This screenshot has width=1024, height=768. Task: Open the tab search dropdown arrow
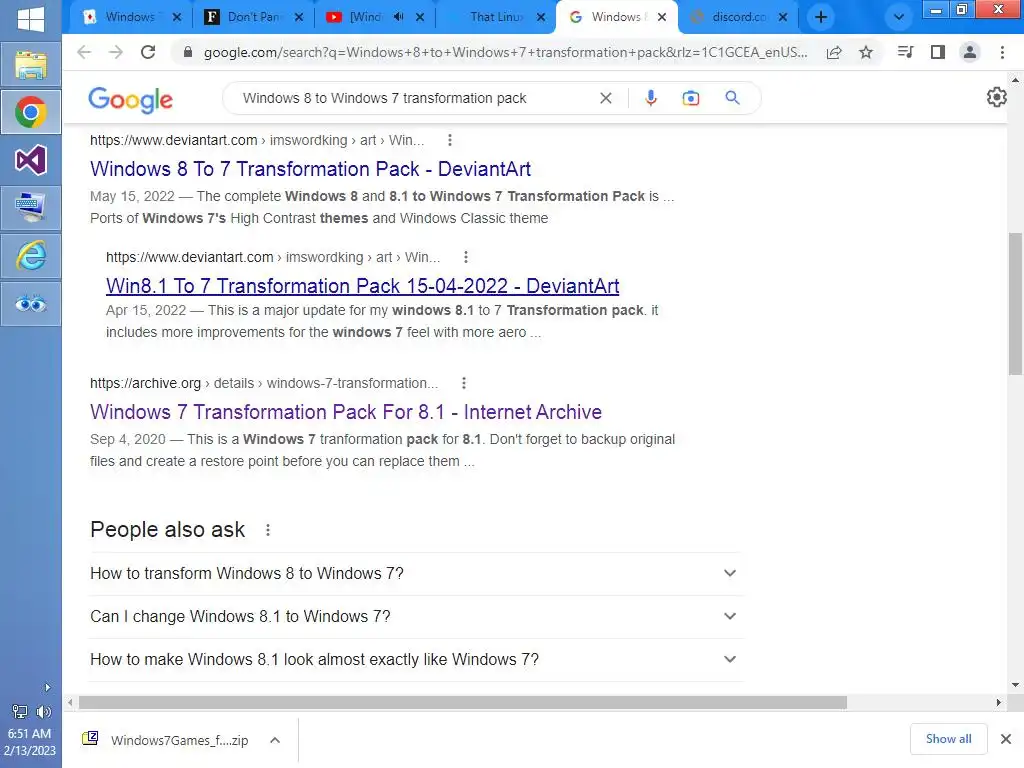[899, 17]
